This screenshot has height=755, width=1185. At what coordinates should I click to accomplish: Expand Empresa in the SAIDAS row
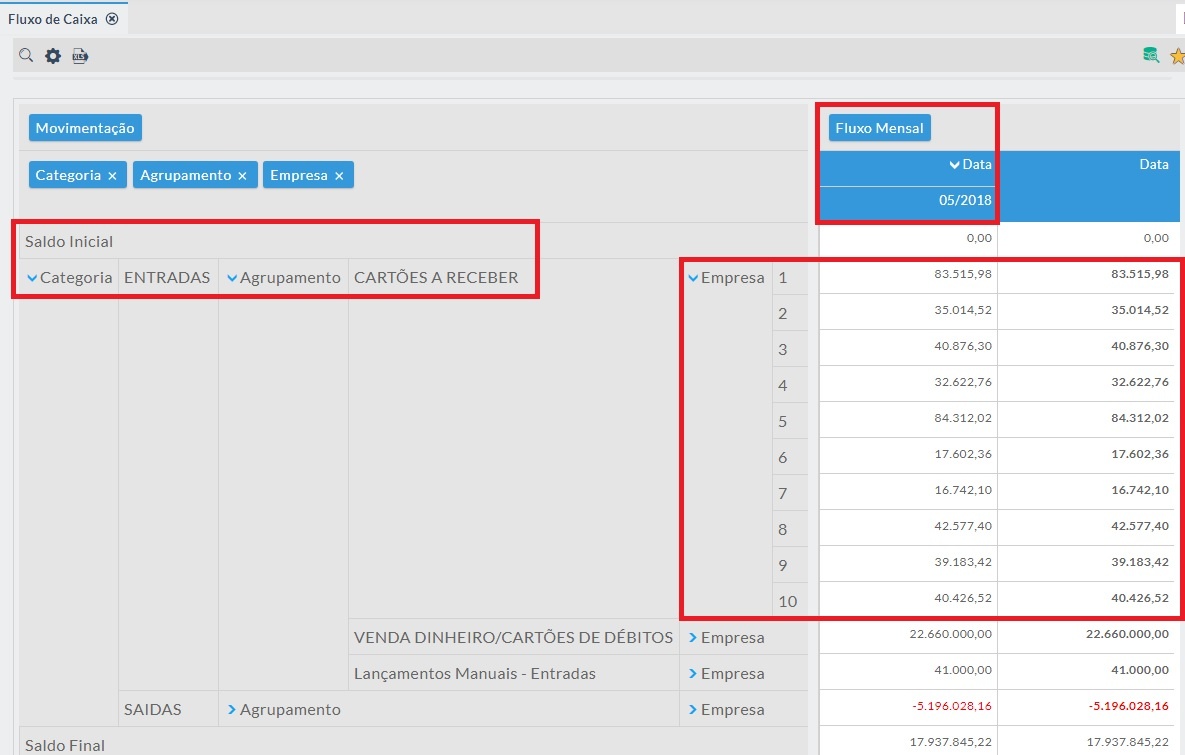click(693, 710)
